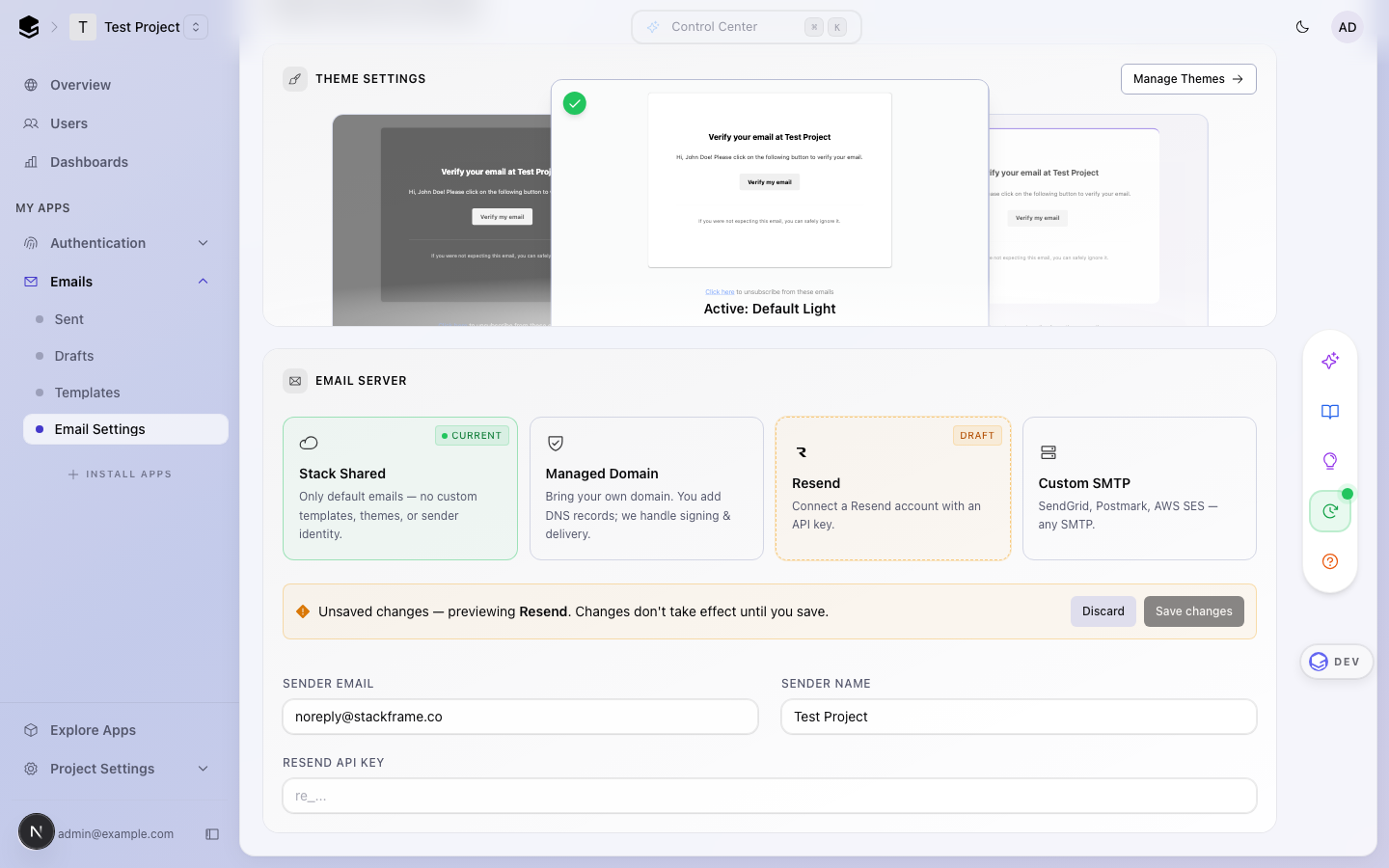Click Save changes button
Image resolution: width=1389 pixels, height=868 pixels.
[1194, 611]
